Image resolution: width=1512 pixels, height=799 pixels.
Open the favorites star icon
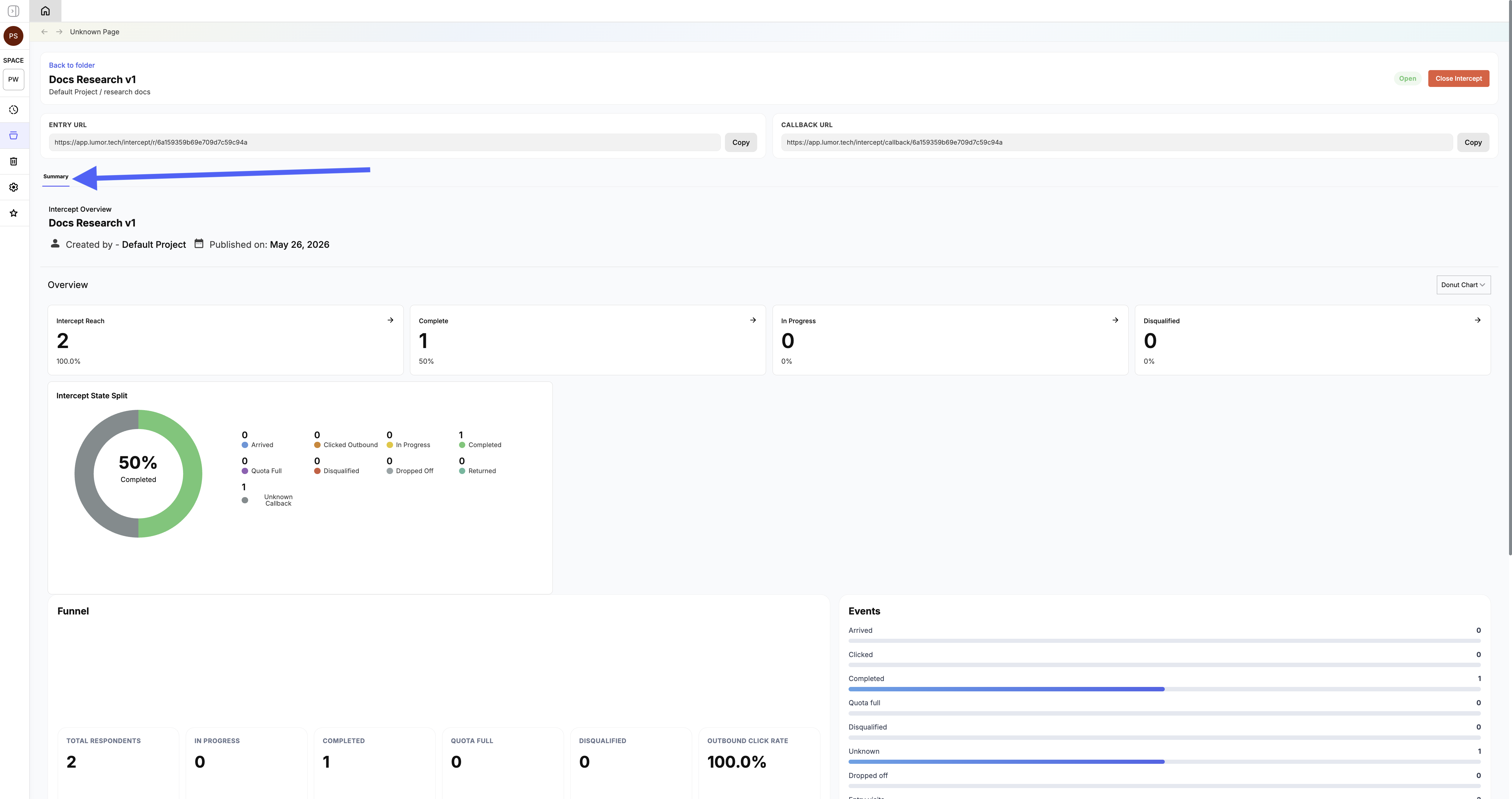[14, 213]
